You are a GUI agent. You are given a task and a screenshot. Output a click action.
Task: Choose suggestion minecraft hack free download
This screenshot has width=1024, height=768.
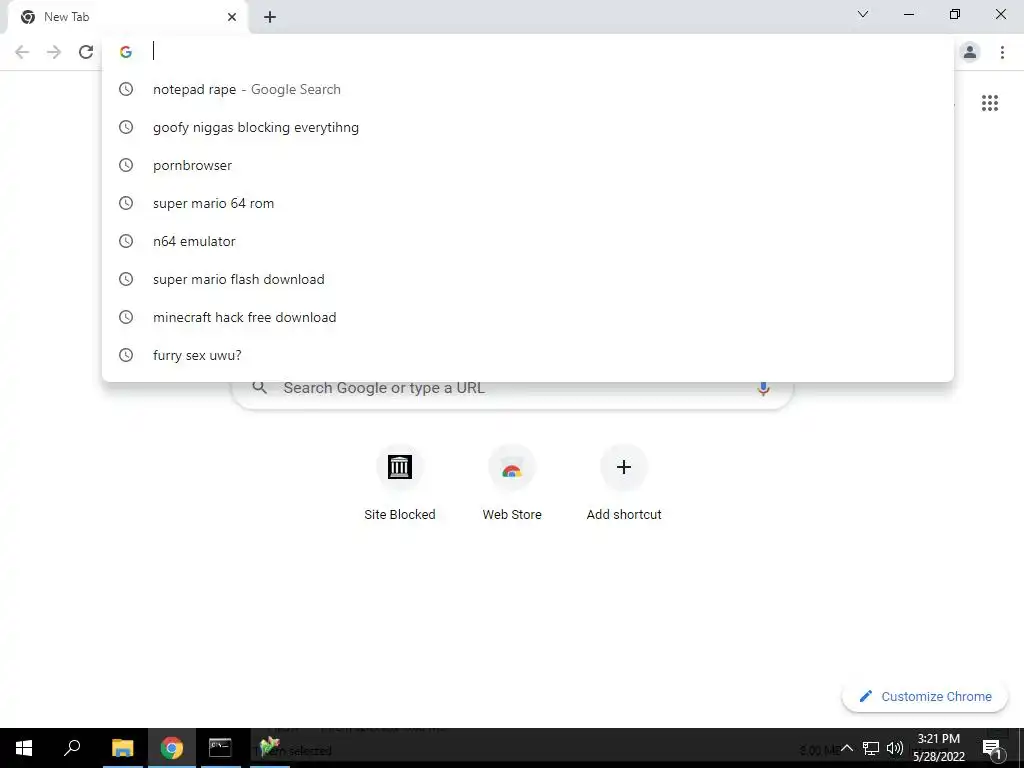coord(528,317)
